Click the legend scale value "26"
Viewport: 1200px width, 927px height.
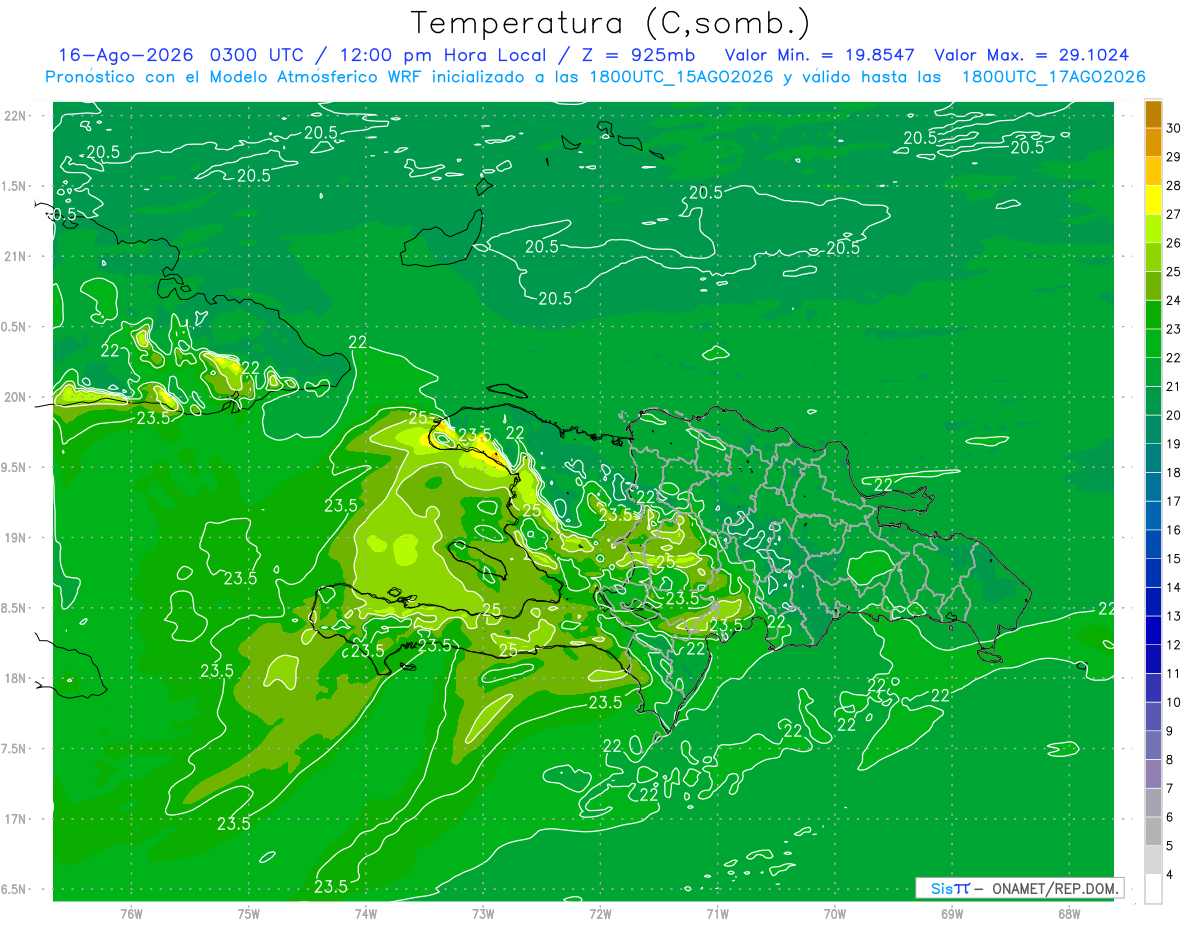click(x=1174, y=243)
